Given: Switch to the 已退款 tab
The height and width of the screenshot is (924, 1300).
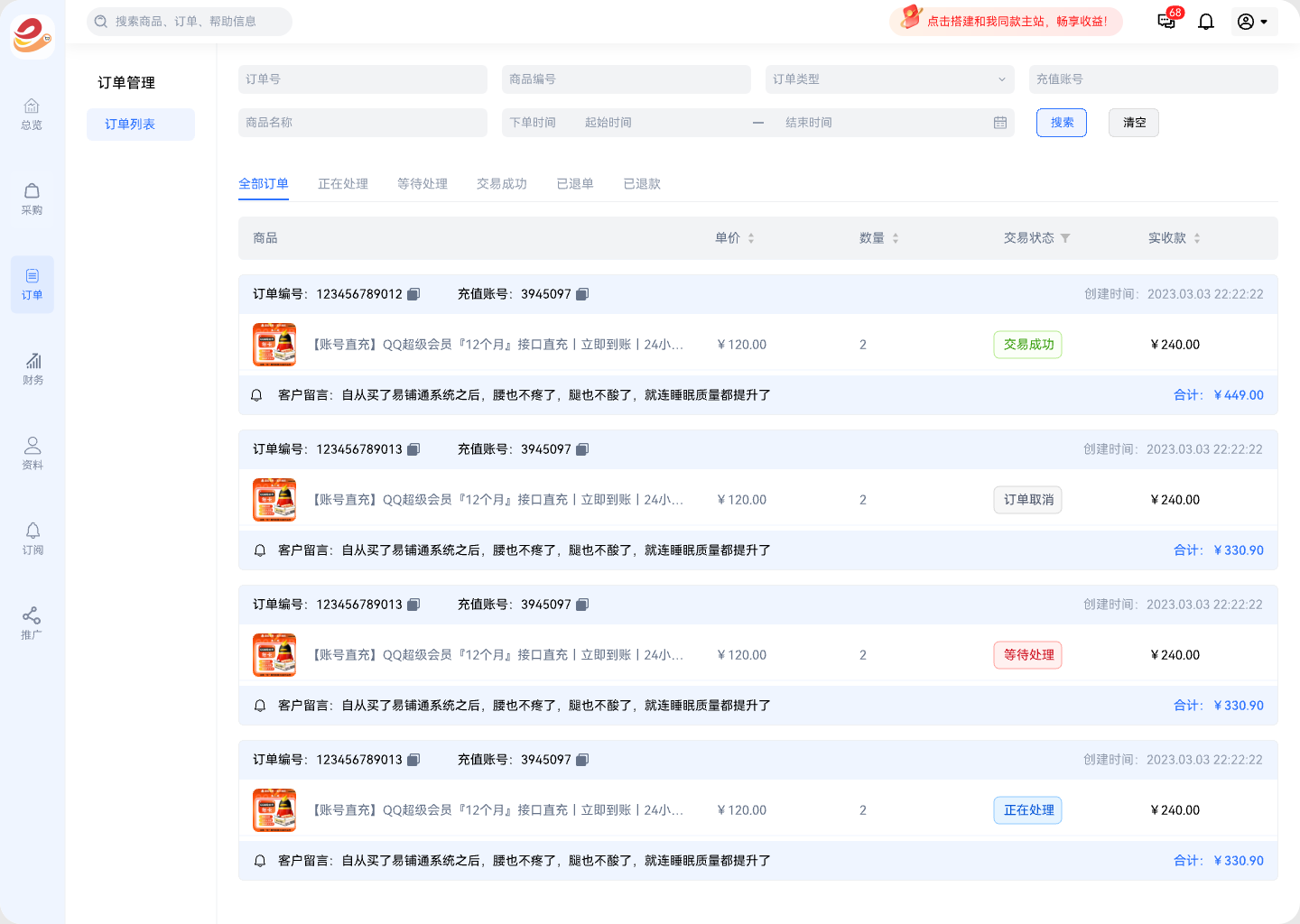Looking at the screenshot, I should [x=642, y=184].
